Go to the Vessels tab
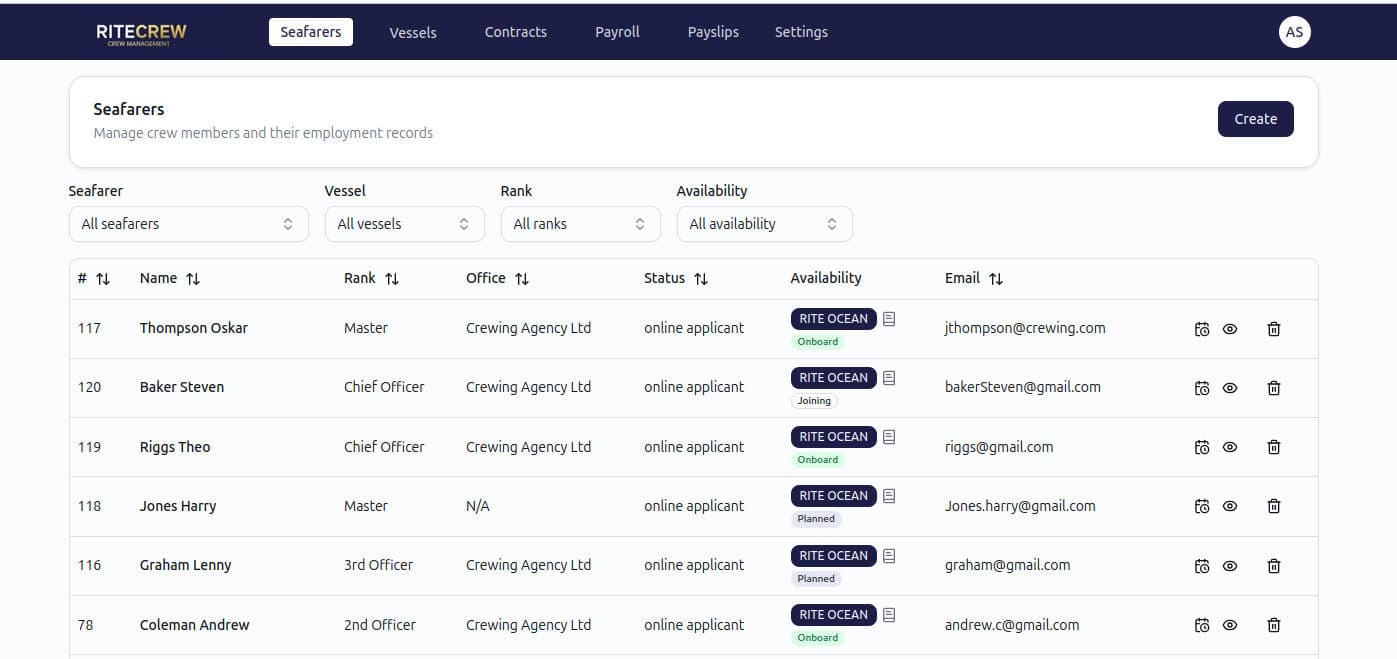This screenshot has height=659, width=1397. coord(413,32)
